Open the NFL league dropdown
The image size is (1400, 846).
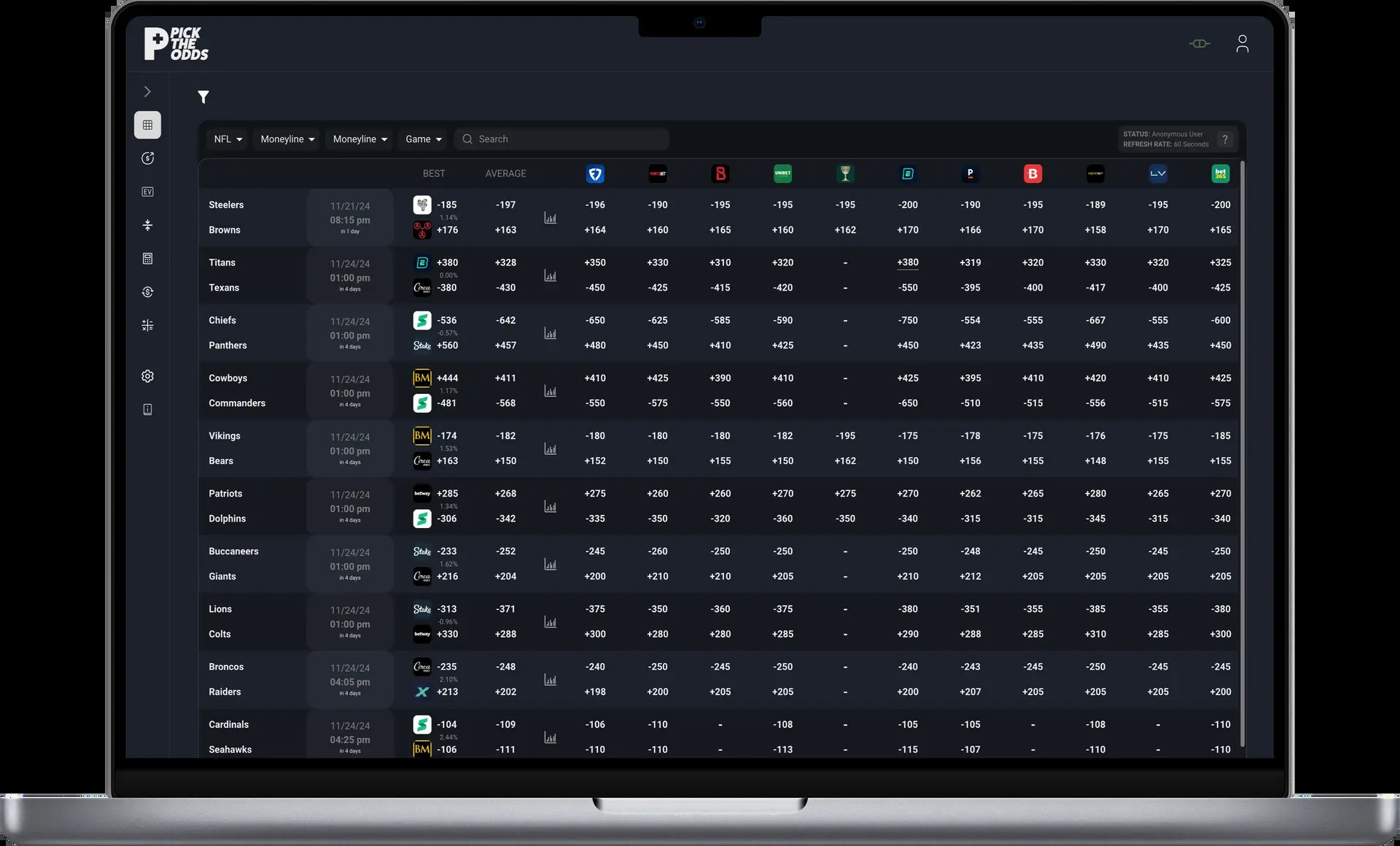point(227,139)
